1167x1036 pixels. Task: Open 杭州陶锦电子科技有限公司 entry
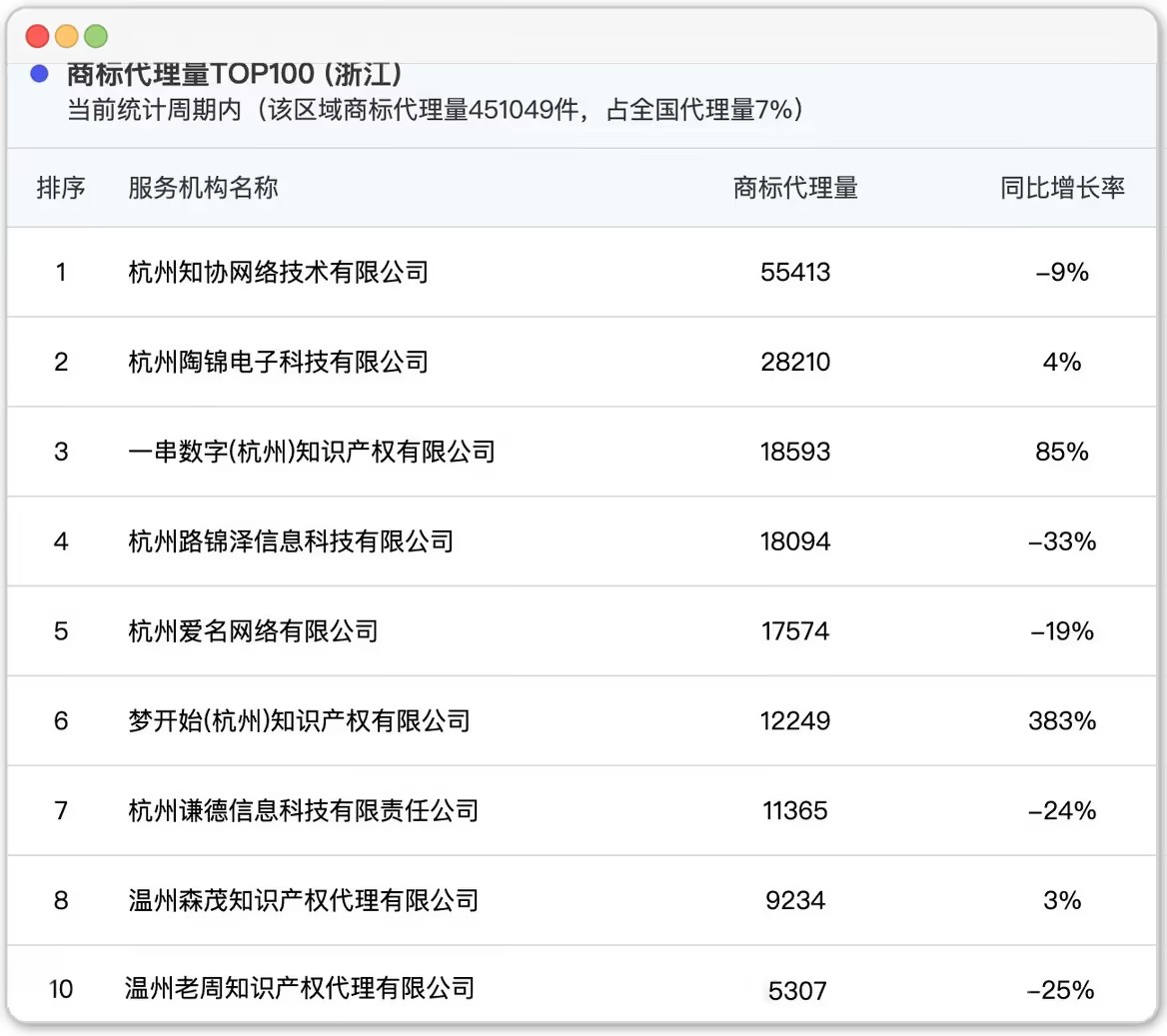coord(278,362)
